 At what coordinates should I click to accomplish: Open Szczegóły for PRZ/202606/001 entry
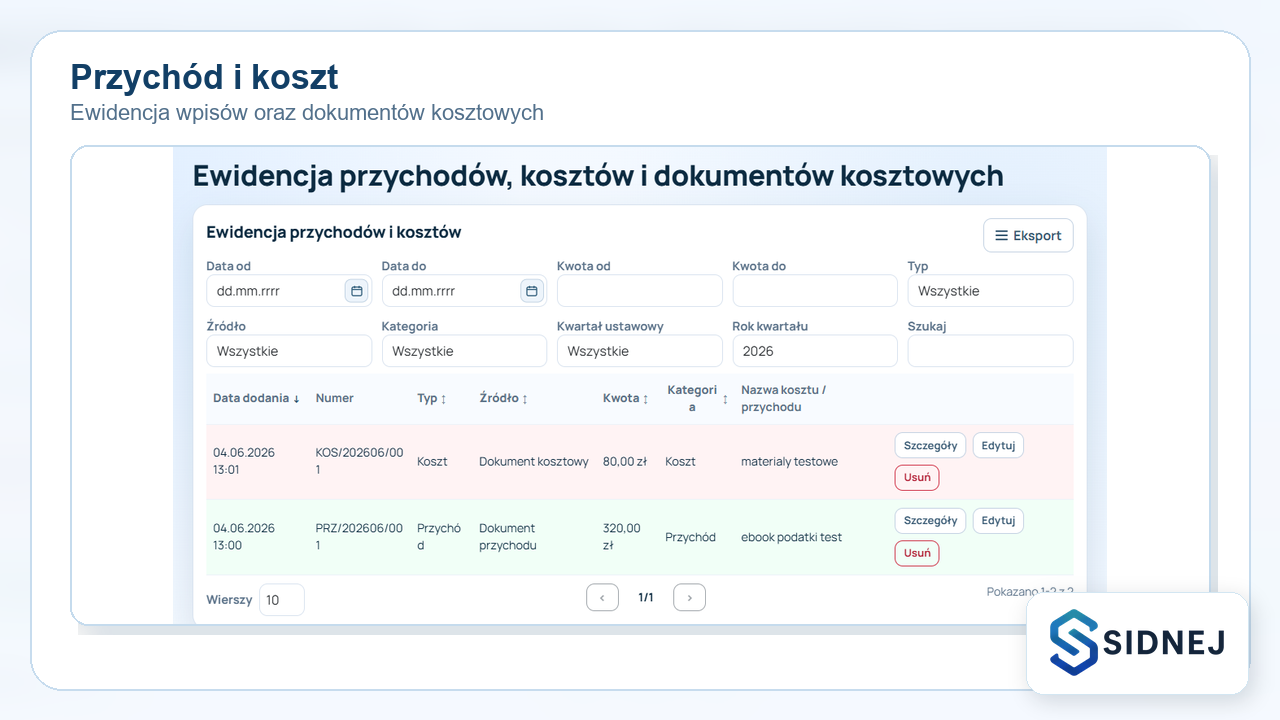[x=930, y=520]
